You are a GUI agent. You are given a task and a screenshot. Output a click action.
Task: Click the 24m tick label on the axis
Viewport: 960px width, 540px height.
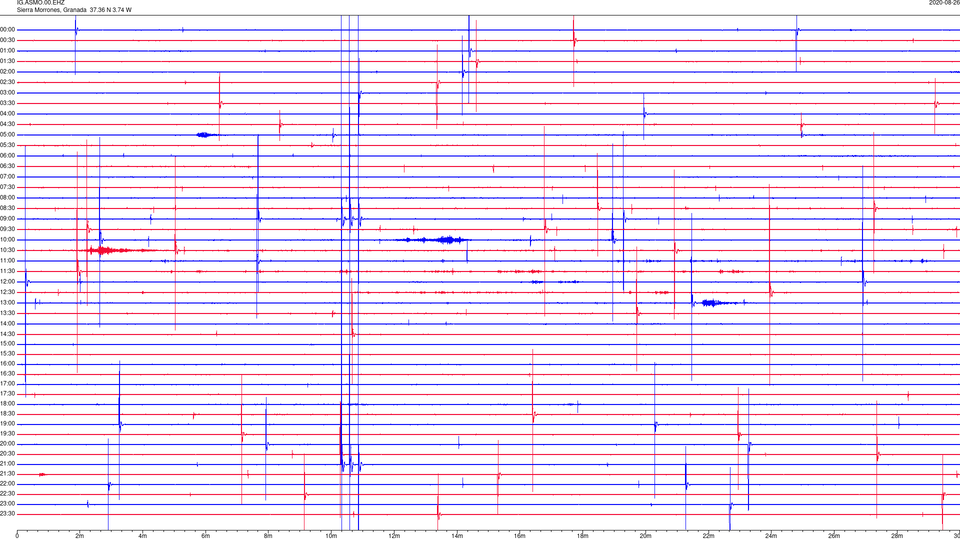click(771, 536)
